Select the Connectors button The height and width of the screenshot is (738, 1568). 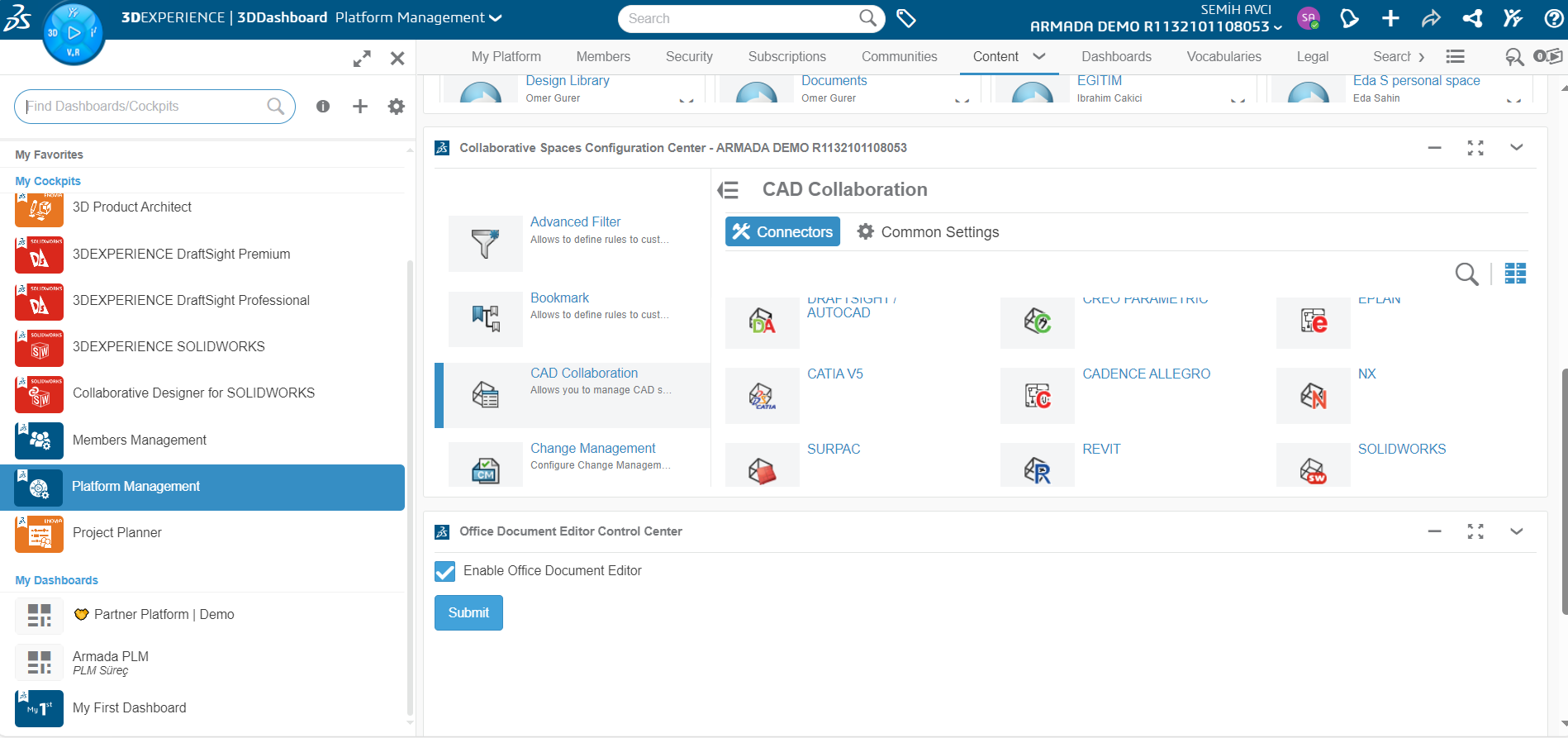782,231
